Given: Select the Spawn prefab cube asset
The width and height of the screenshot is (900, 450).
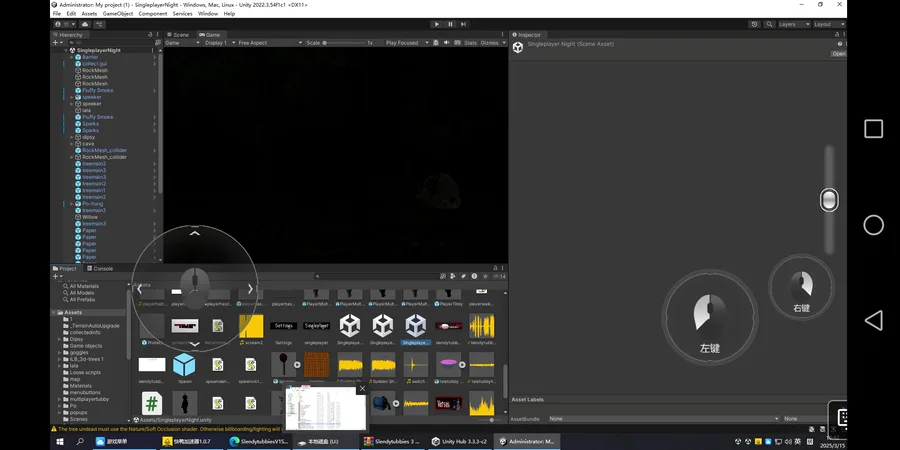Looking at the screenshot, I should [184, 364].
